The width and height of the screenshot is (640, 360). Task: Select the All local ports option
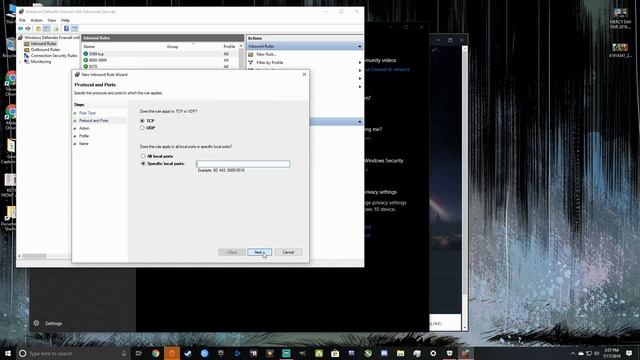pos(143,156)
